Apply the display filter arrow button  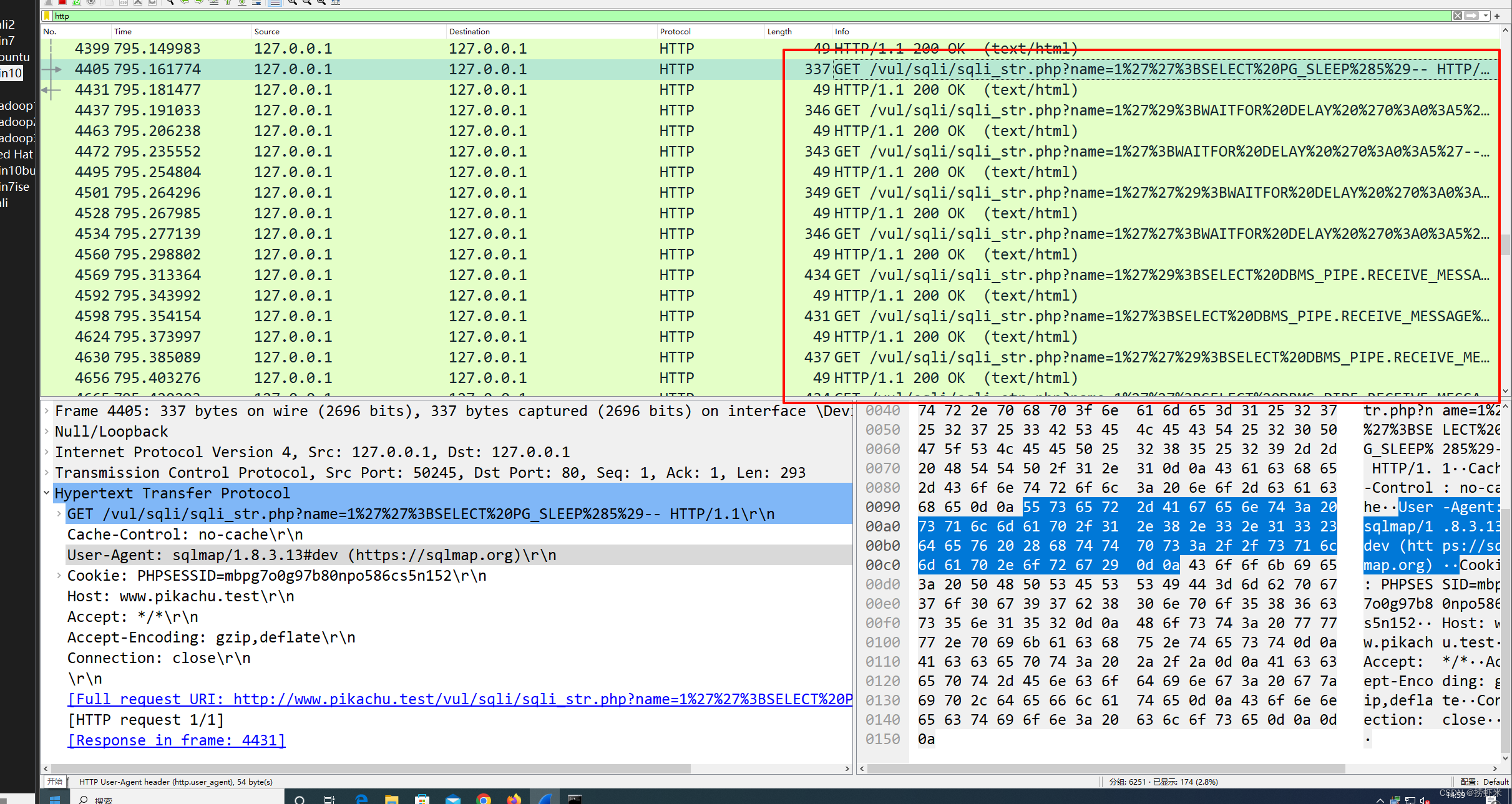(x=1472, y=16)
